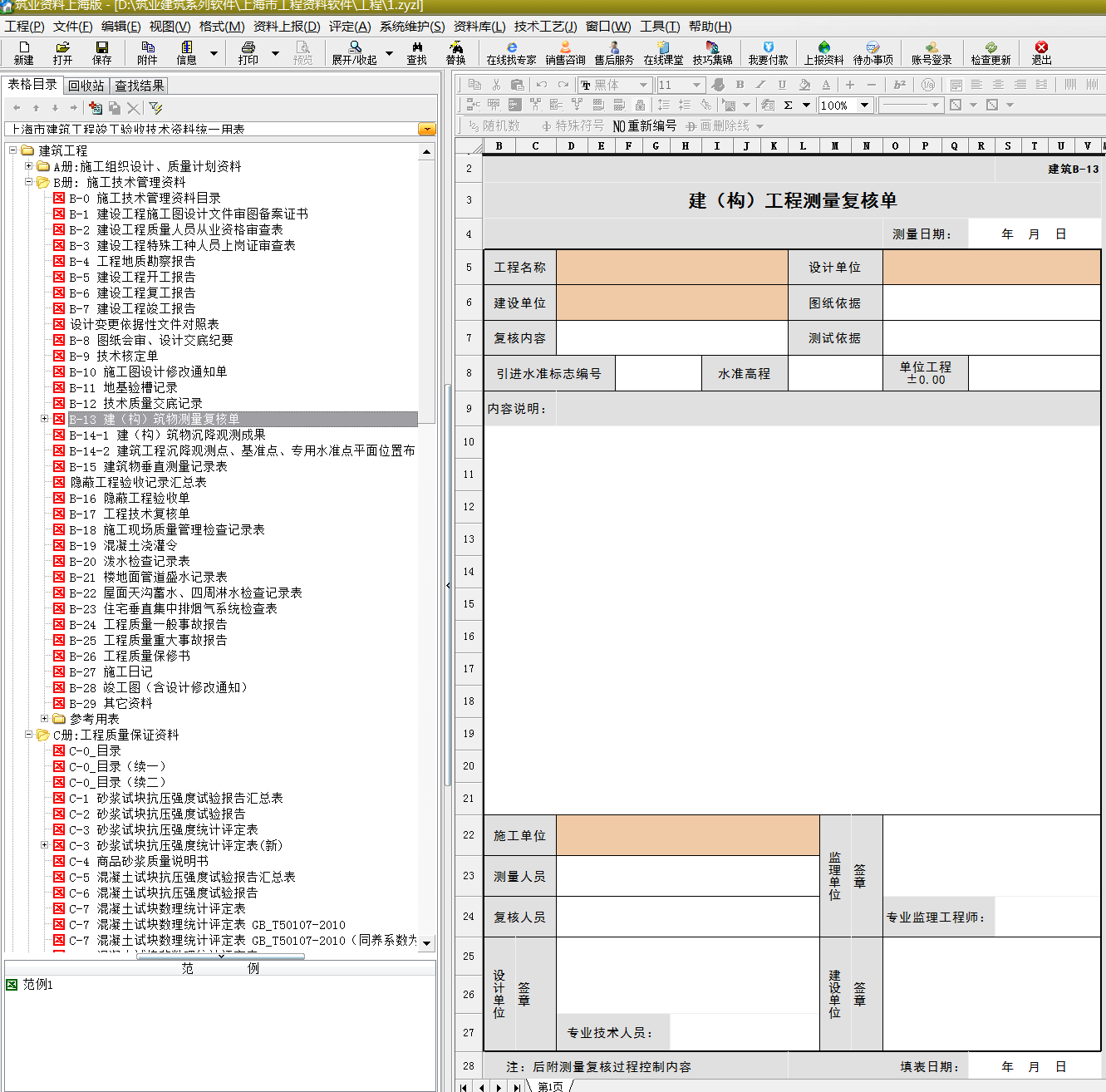
Task: Expand the 参考用表 folder
Action: (x=45, y=719)
